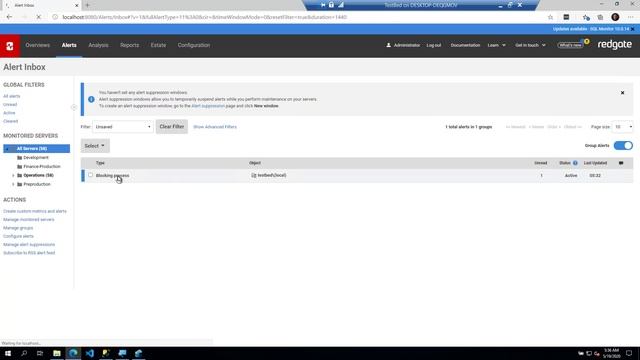
Task: Open the browser profile avatar
Action: click(615, 17)
